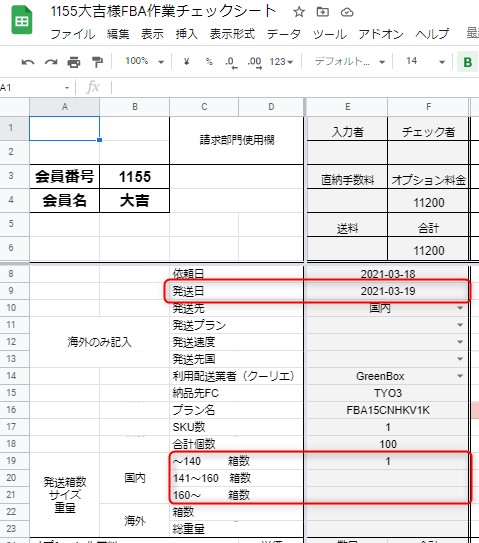Open the データ menu

pyautogui.click(x=284, y=34)
